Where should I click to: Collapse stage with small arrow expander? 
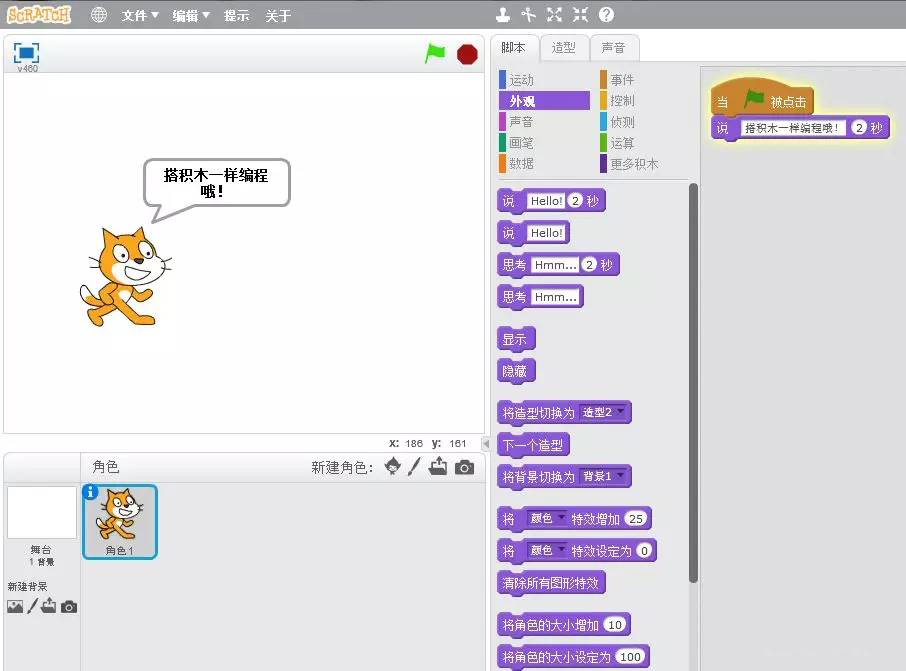pyautogui.click(x=486, y=443)
